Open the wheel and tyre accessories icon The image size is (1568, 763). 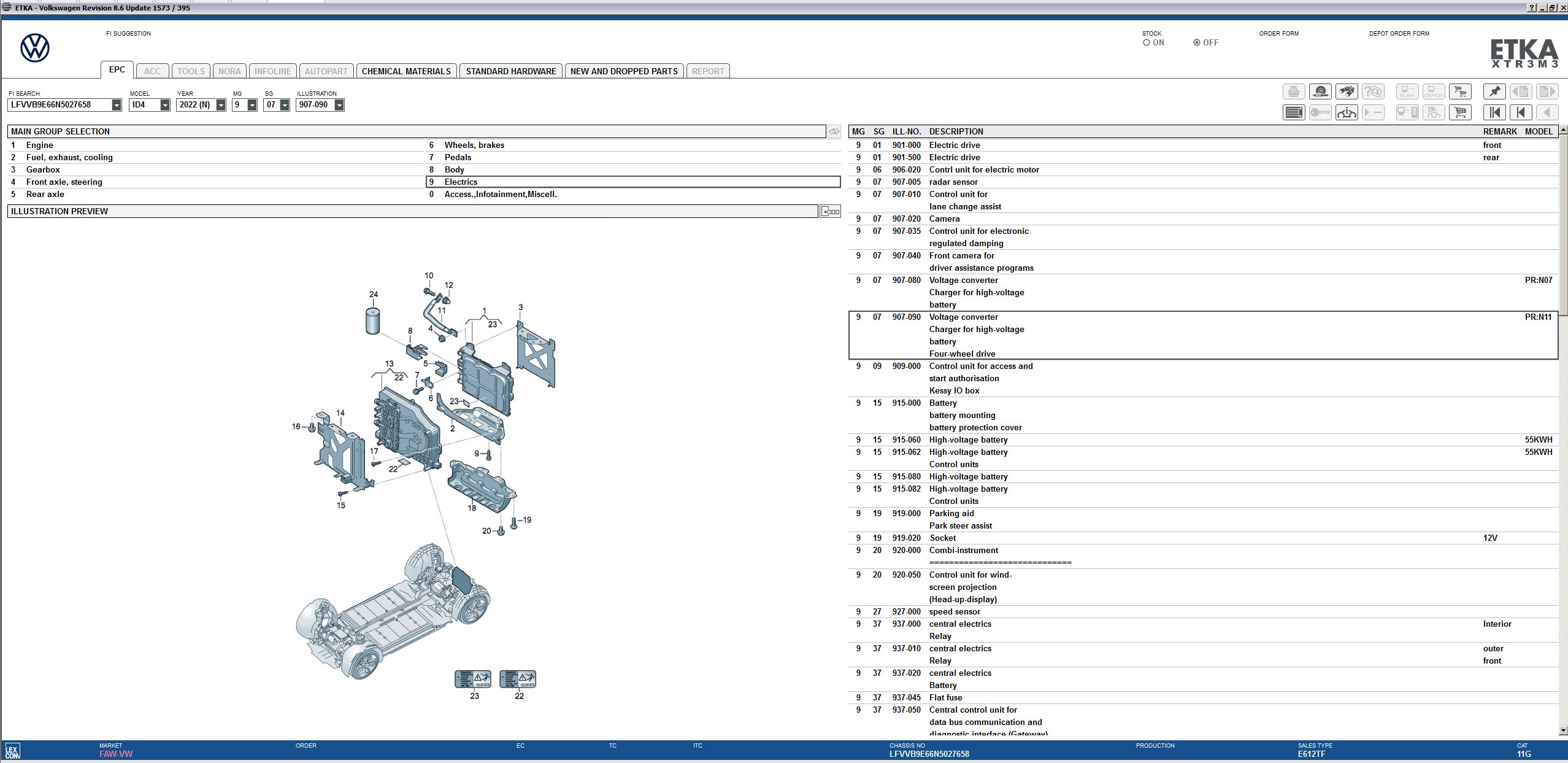(x=1320, y=91)
